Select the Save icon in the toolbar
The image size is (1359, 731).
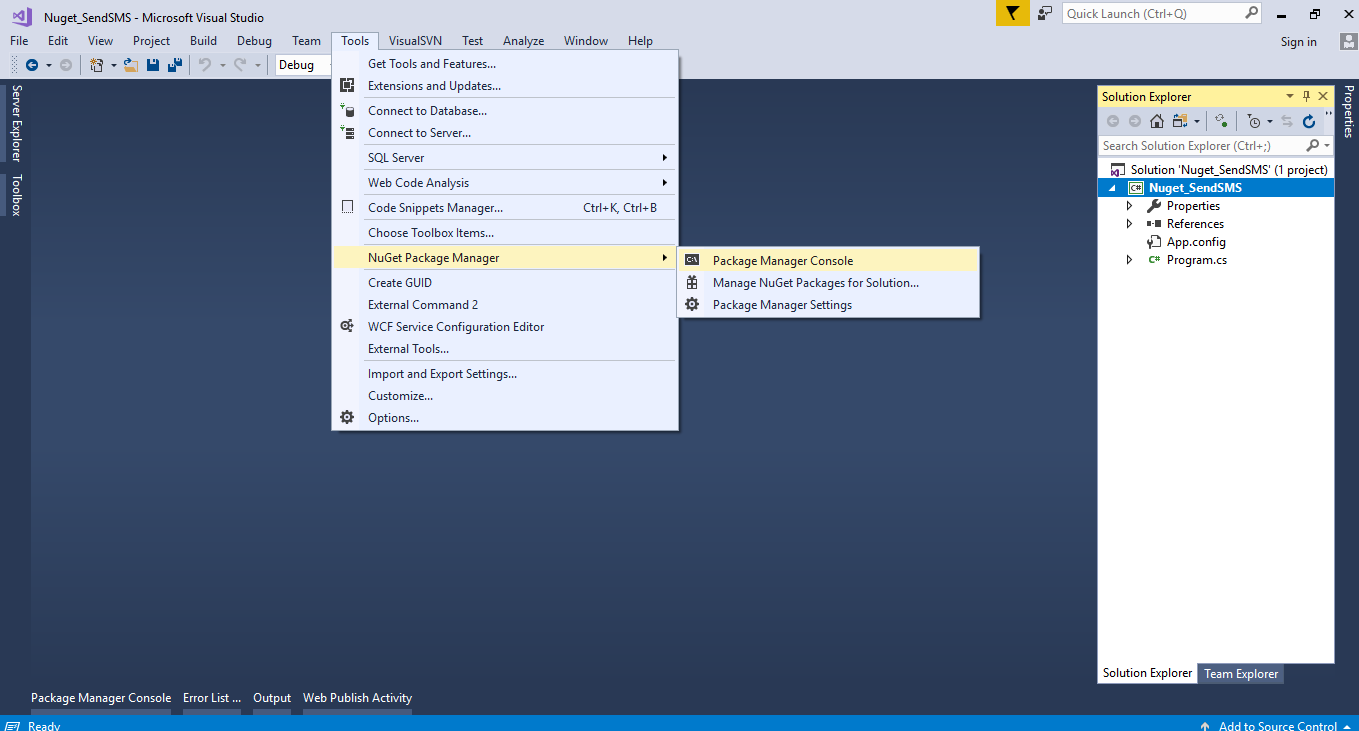coord(153,64)
